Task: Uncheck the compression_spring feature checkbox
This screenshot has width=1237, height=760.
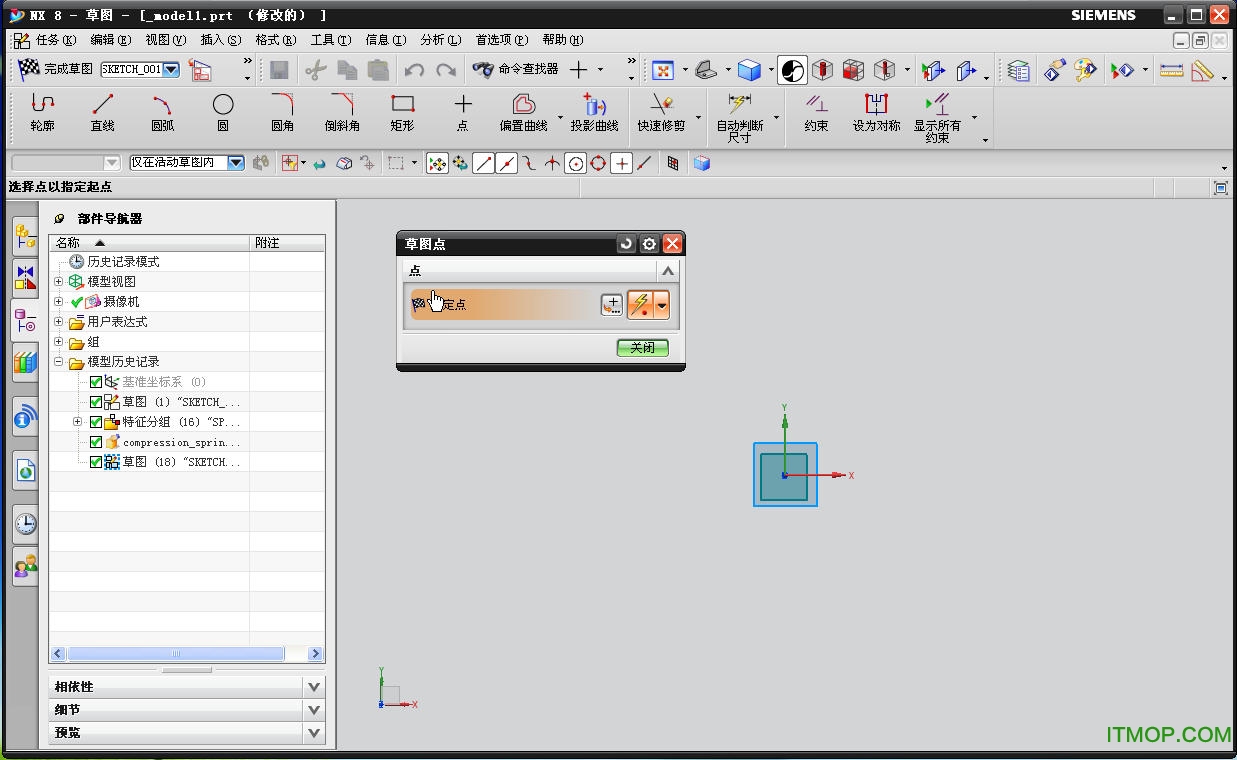Action: click(96, 442)
